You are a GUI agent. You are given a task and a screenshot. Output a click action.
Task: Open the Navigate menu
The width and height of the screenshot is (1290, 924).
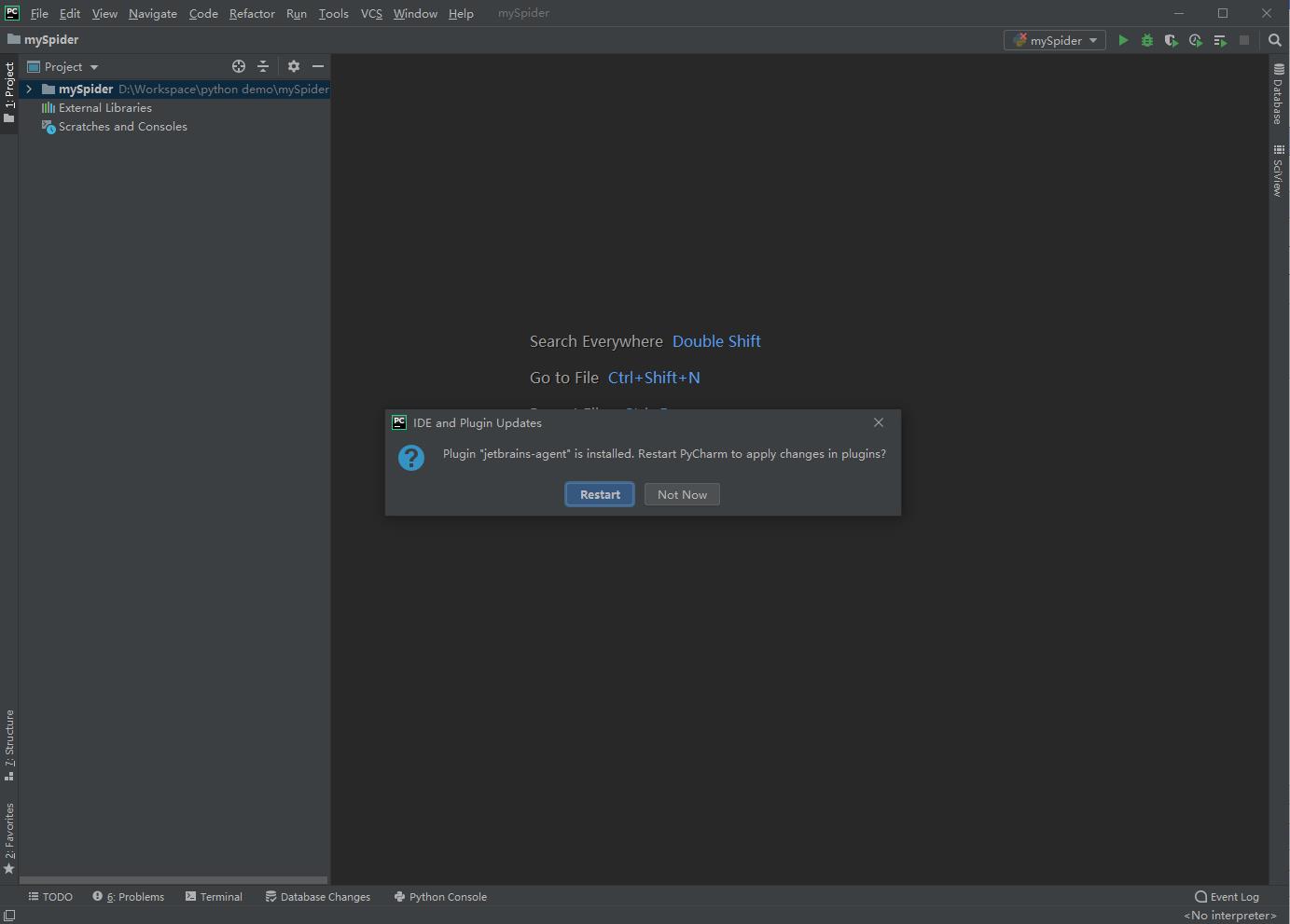(x=153, y=13)
